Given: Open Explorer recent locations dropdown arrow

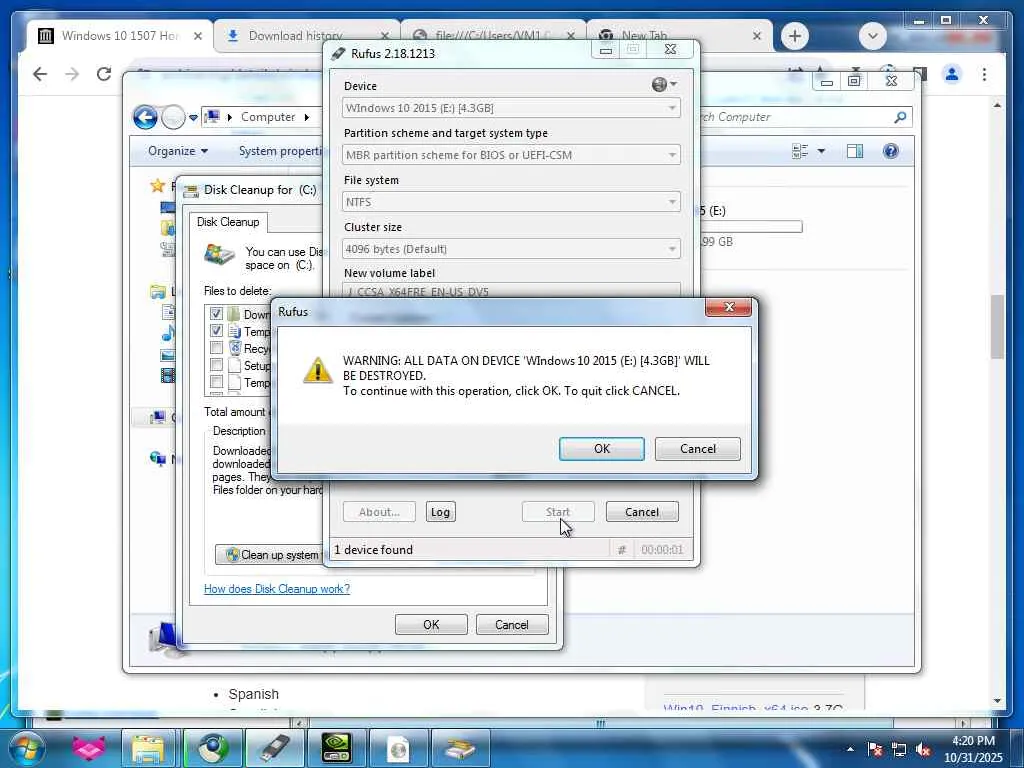Looking at the screenshot, I should pyautogui.click(x=193, y=118).
